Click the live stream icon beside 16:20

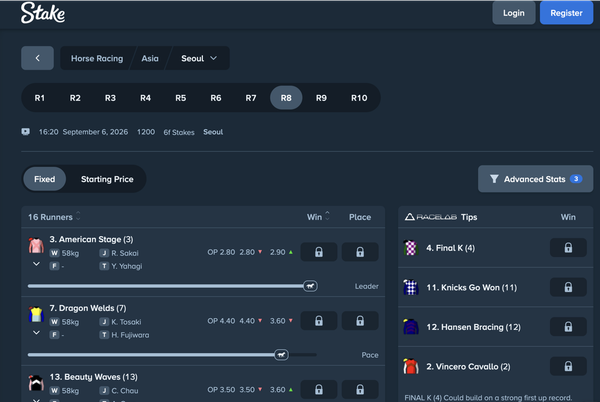tap(26, 132)
